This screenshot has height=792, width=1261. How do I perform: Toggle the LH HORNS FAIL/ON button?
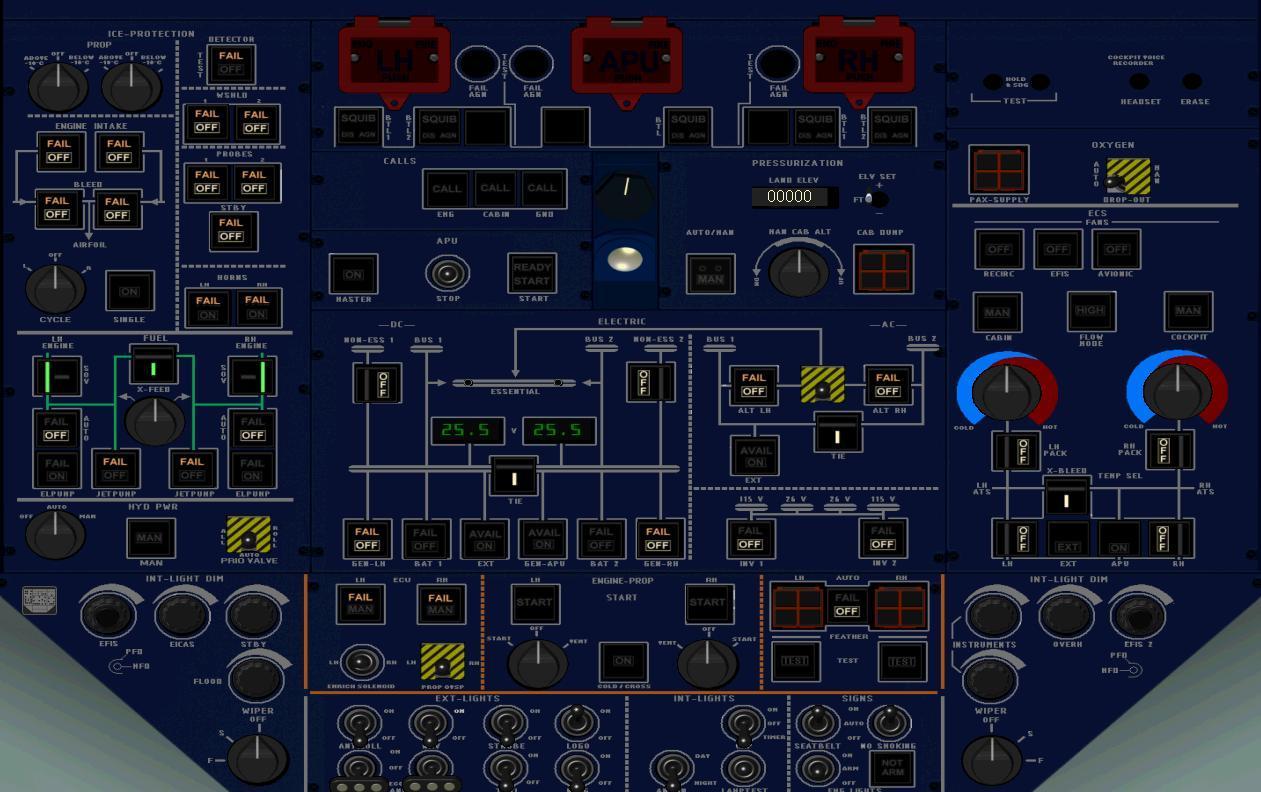pos(207,307)
